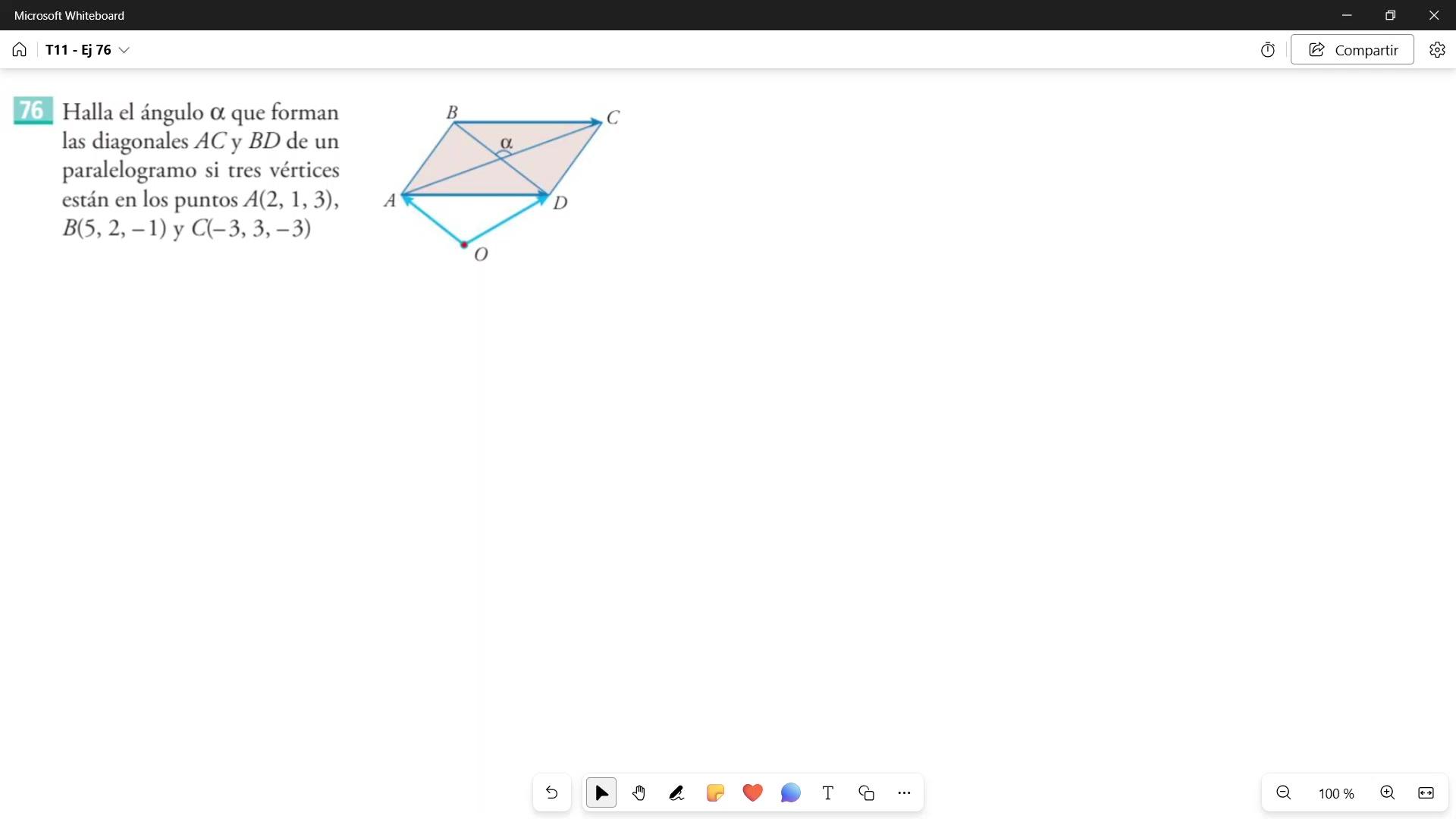1456x819 pixels.
Task: Choose the Select arrow tool
Action: click(x=601, y=793)
